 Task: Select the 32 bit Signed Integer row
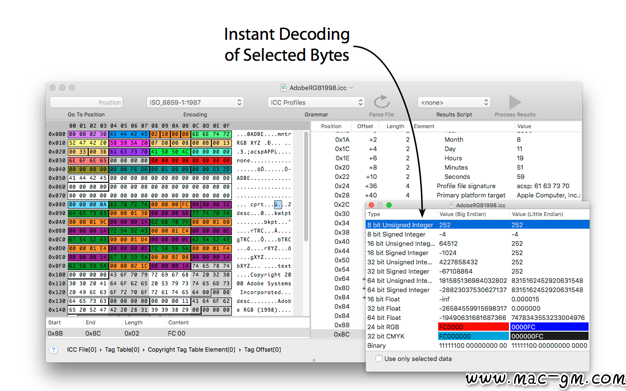(477, 272)
